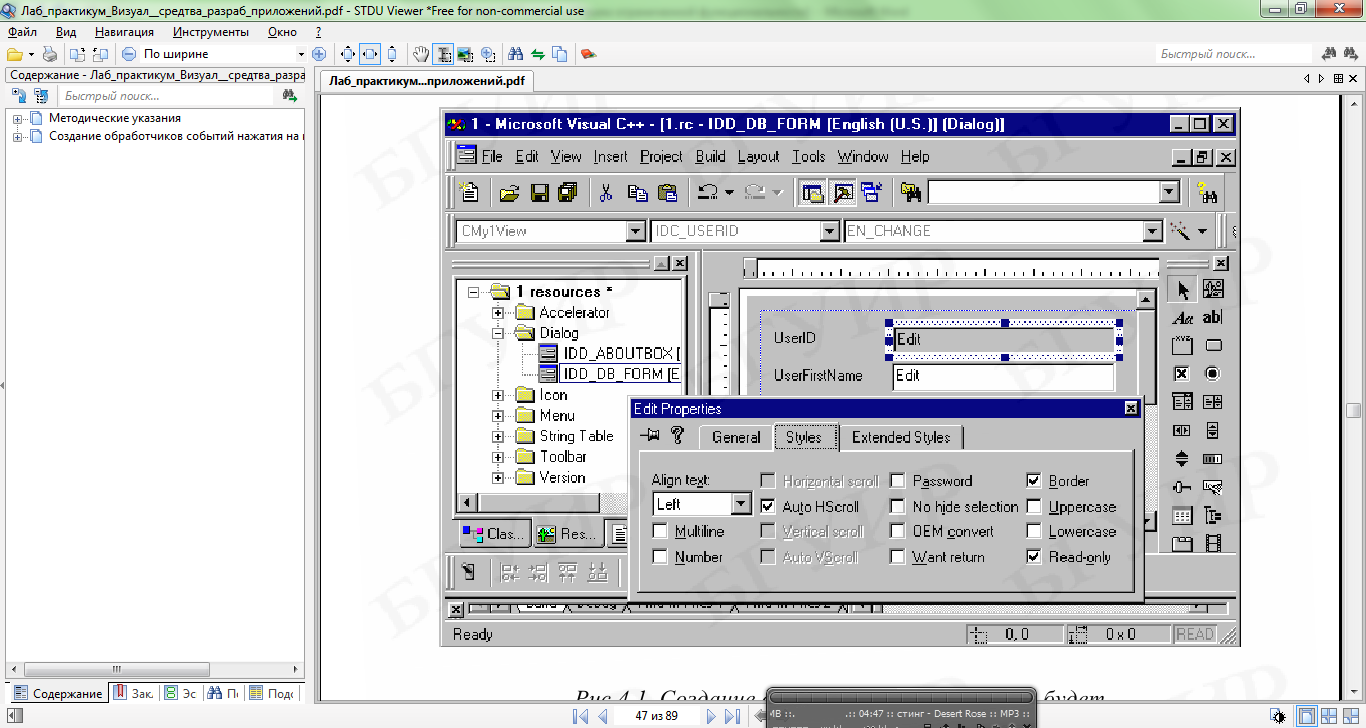The image size is (1366, 728).
Task: Open a file with the folder icon
Action: tap(15, 54)
